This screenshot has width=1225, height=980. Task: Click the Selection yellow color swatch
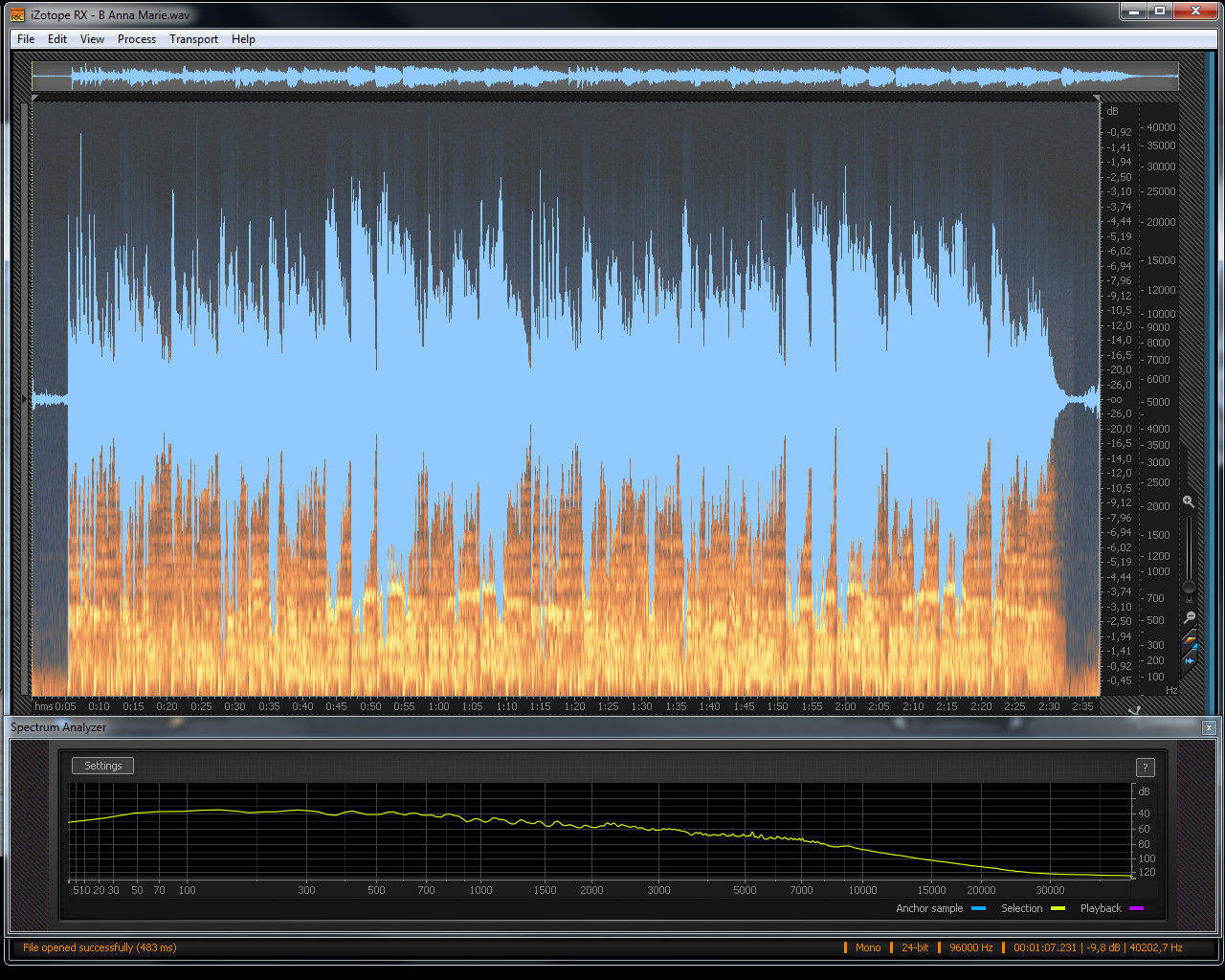pos(1058,908)
